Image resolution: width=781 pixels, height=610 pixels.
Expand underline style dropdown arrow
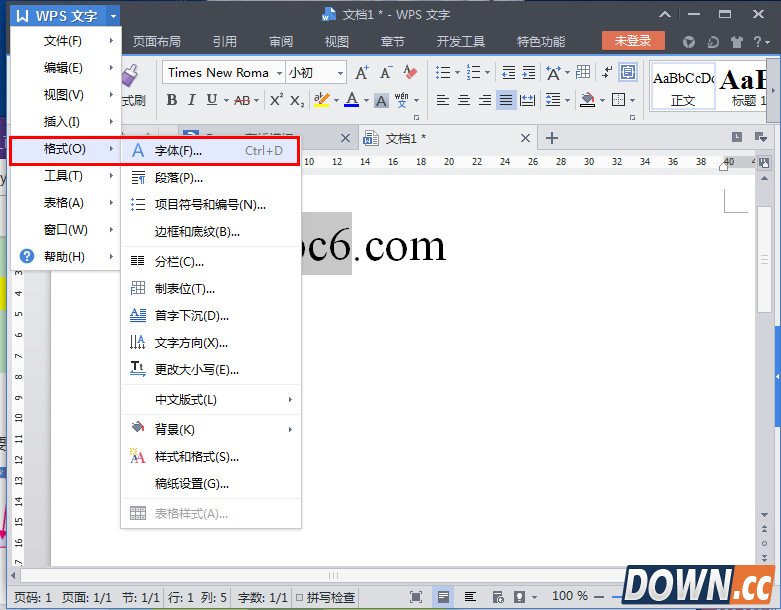click(227, 101)
